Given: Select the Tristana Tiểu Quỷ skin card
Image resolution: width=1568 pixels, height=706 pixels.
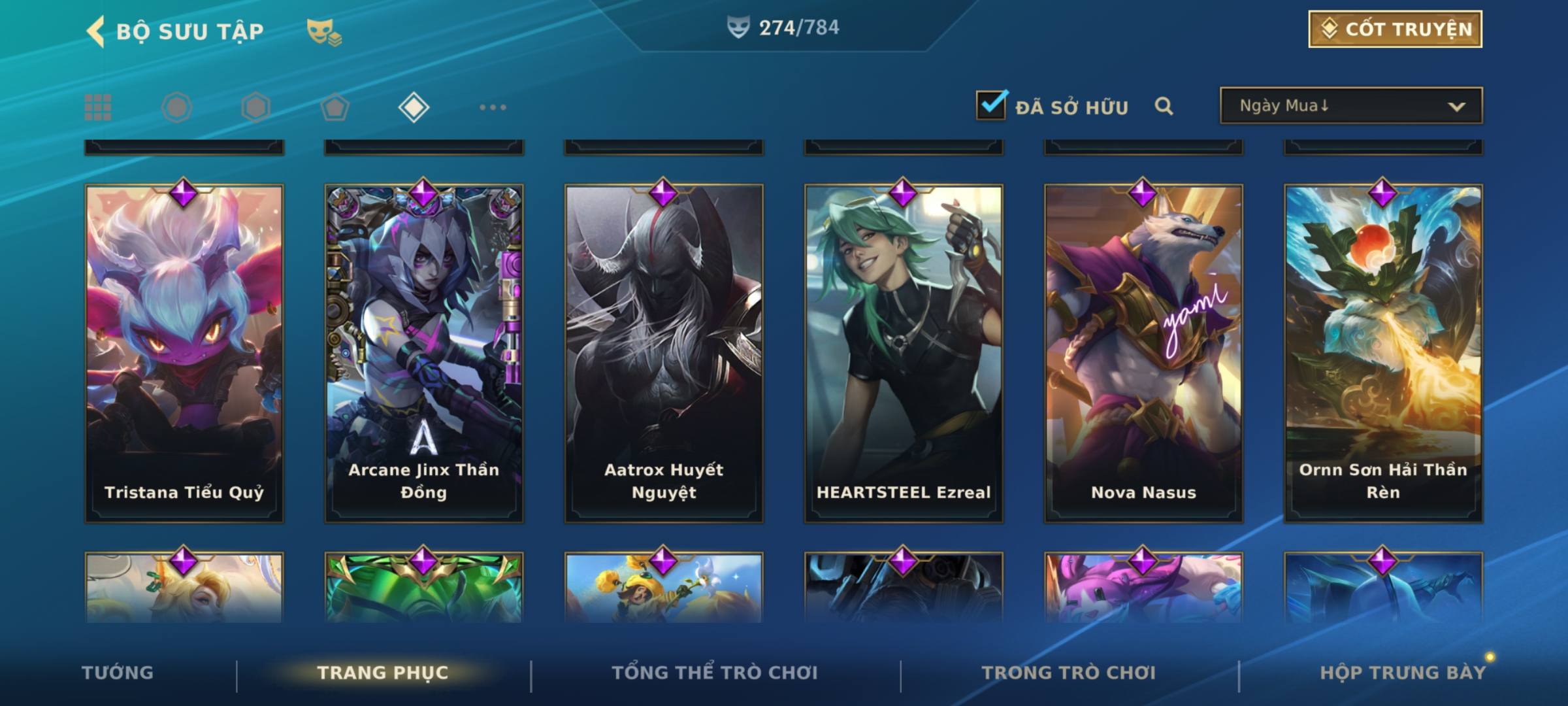Looking at the screenshot, I should (184, 353).
